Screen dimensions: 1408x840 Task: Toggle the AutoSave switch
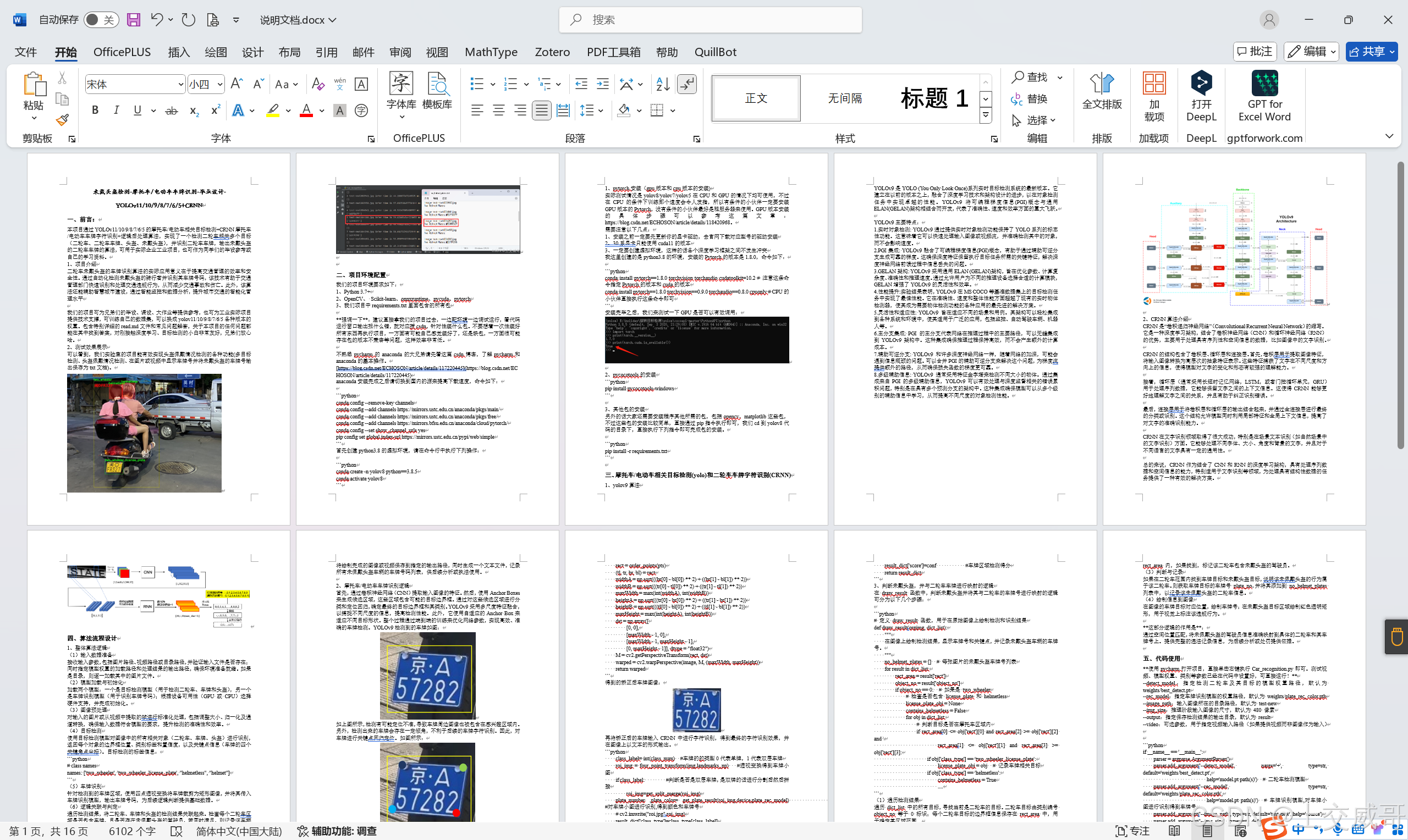point(101,20)
